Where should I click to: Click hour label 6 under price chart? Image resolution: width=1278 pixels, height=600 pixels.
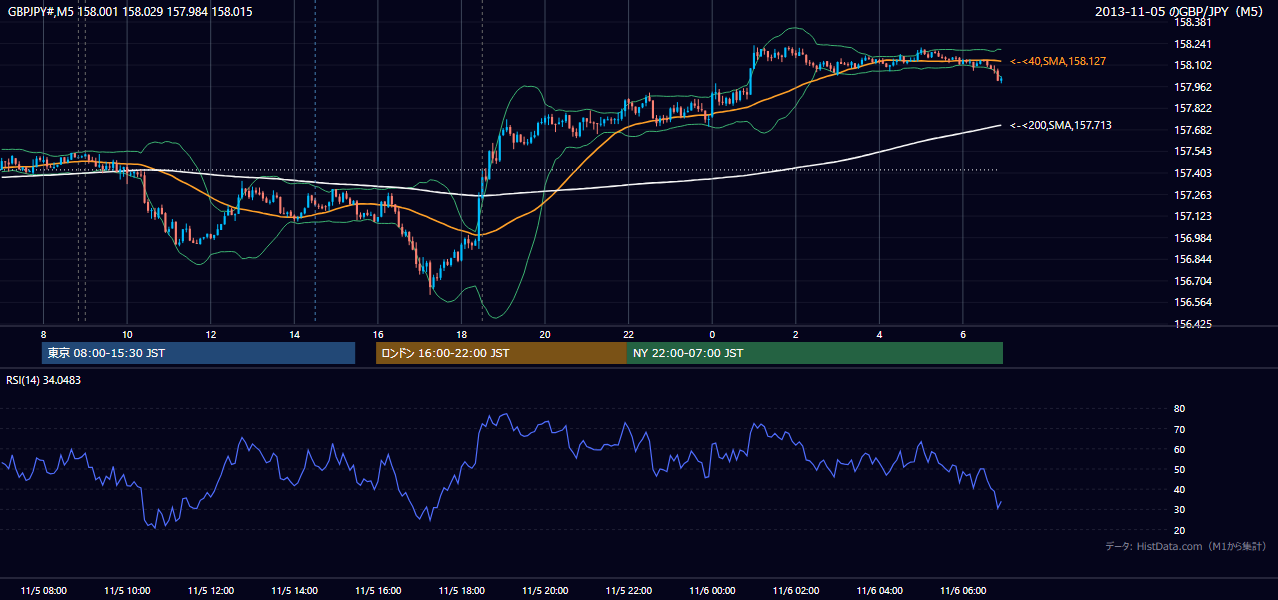963,334
